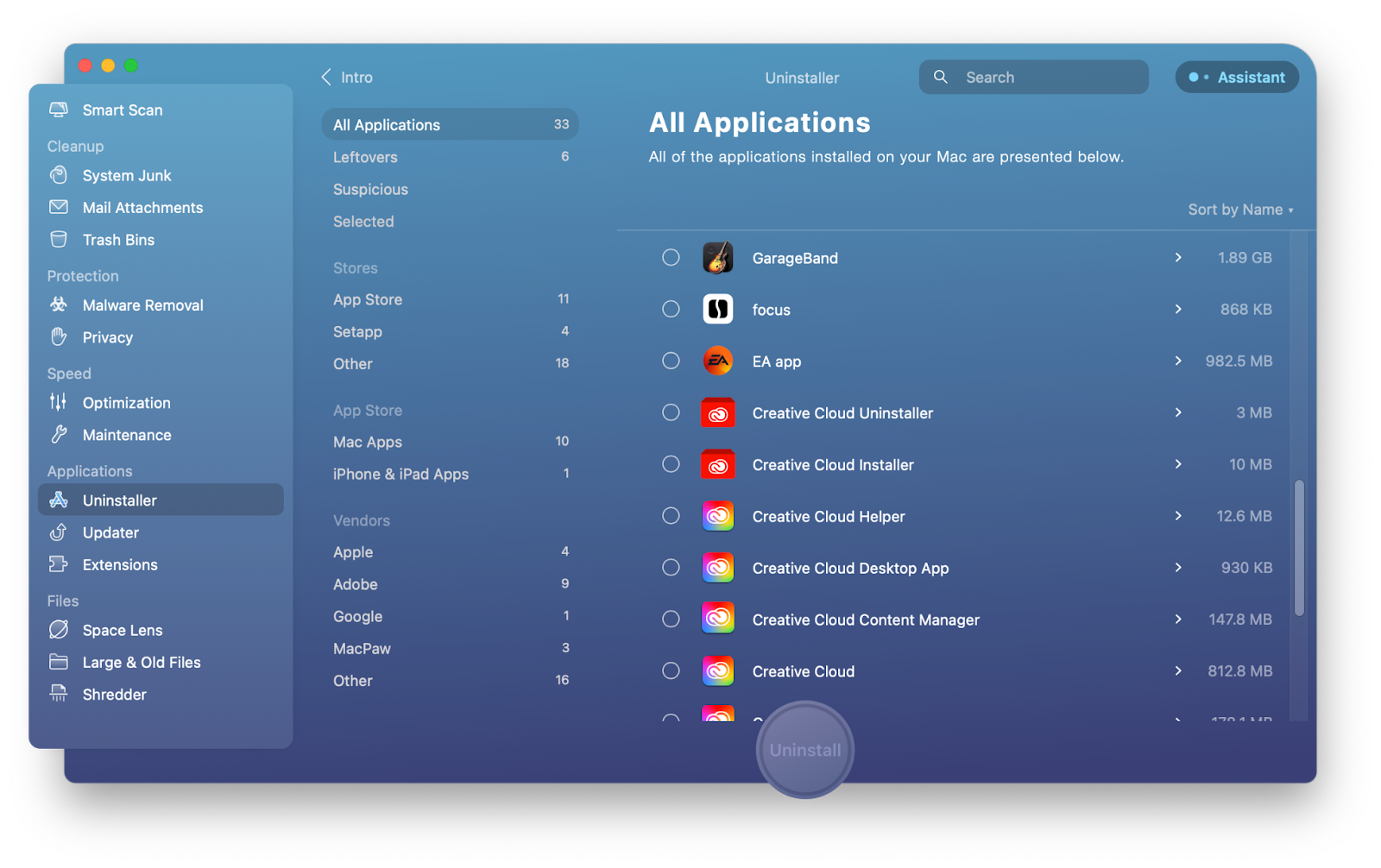
Task: Open System Junk cleanup
Action: click(x=126, y=175)
